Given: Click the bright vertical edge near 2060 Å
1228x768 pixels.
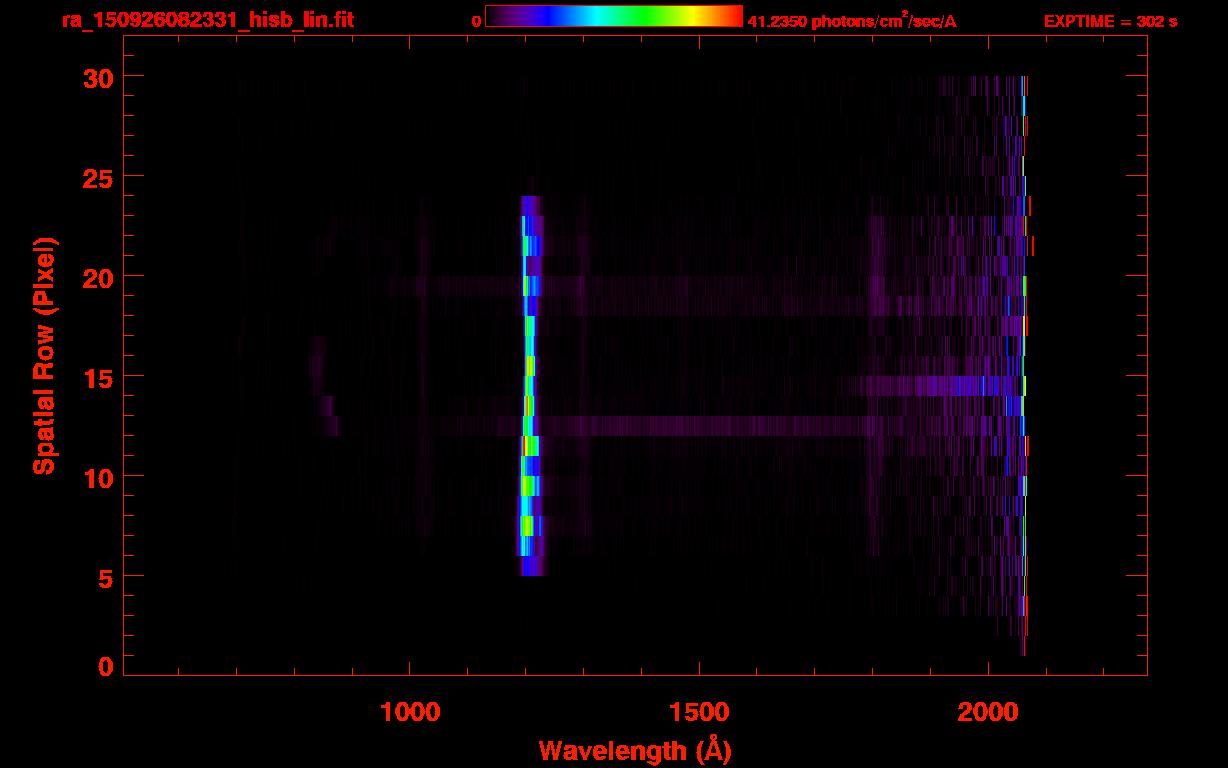Looking at the screenshot, I should click(1024, 365).
